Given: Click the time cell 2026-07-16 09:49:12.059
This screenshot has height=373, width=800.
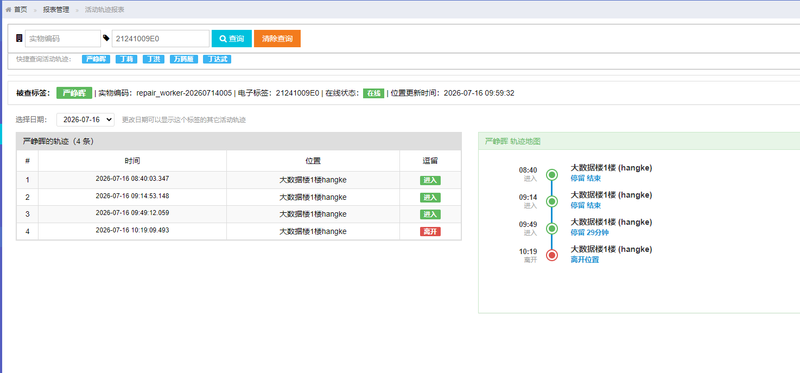Looking at the screenshot, I should pos(132,213).
